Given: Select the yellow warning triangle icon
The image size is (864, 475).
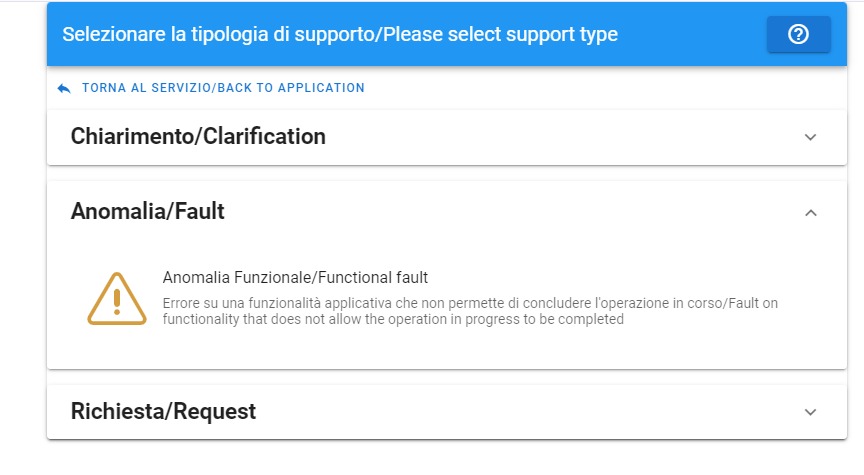Looking at the screenshot, I should click(117, 299).
